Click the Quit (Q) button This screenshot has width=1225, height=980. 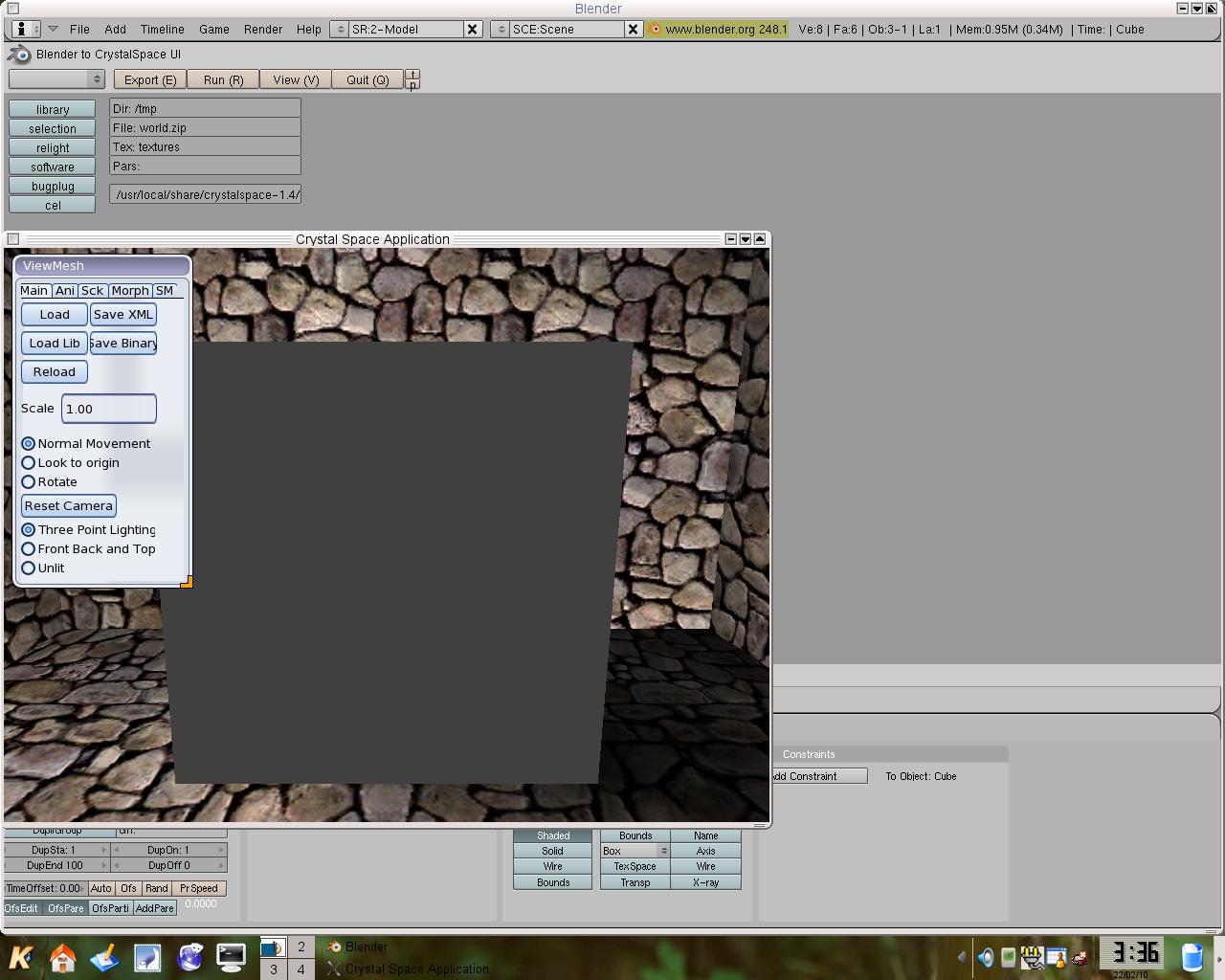[367, 79]
